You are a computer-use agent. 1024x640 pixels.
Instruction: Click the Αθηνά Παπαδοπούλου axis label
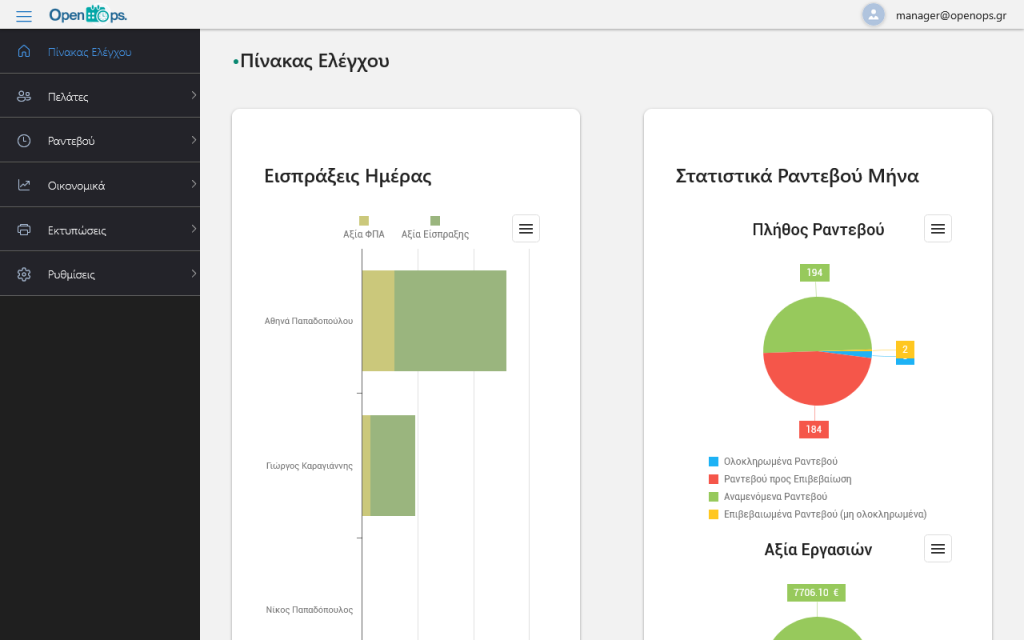tap(308, 321)
